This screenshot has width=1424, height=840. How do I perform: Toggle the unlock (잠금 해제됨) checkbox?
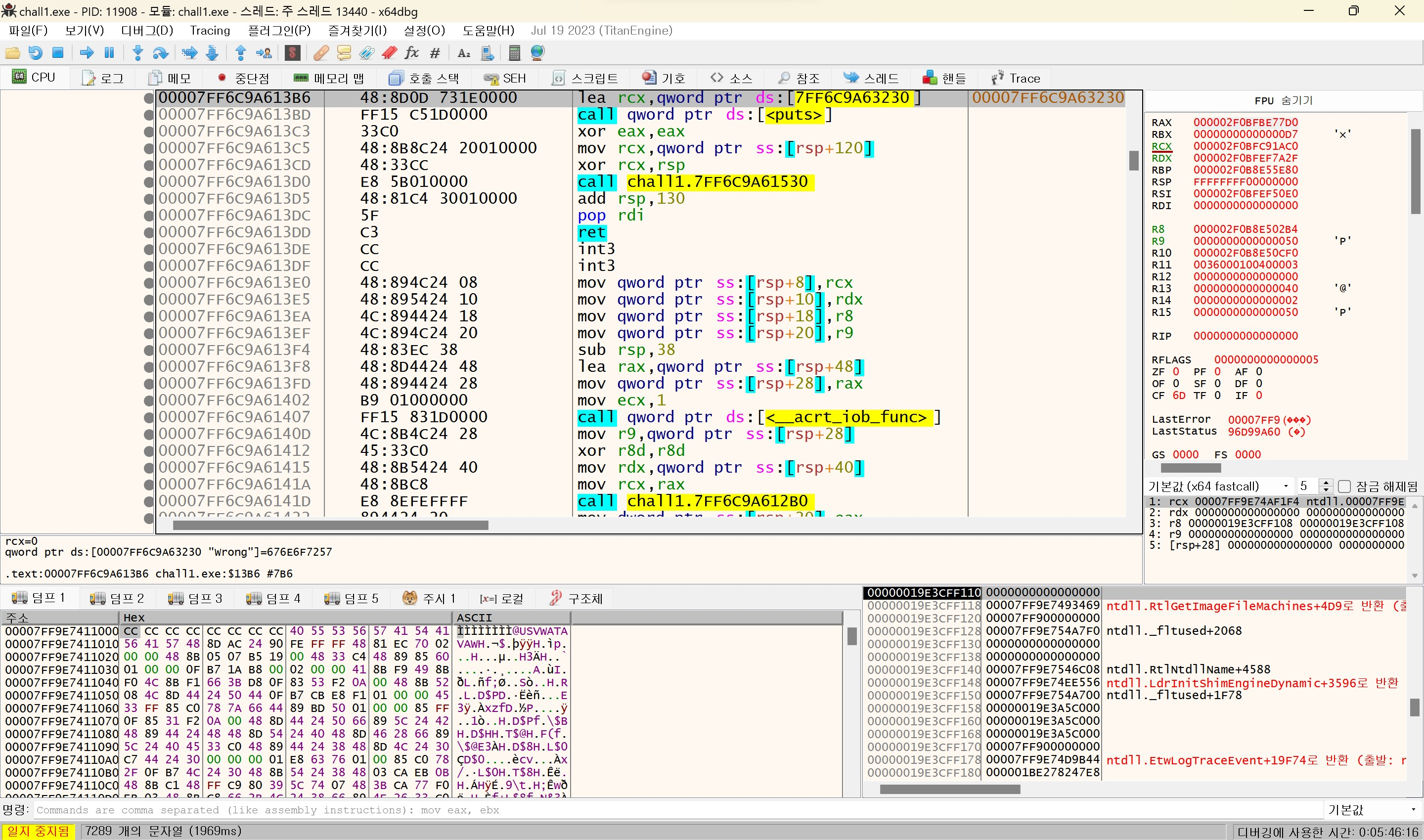pyautogui.click(x=1345, y=486)
